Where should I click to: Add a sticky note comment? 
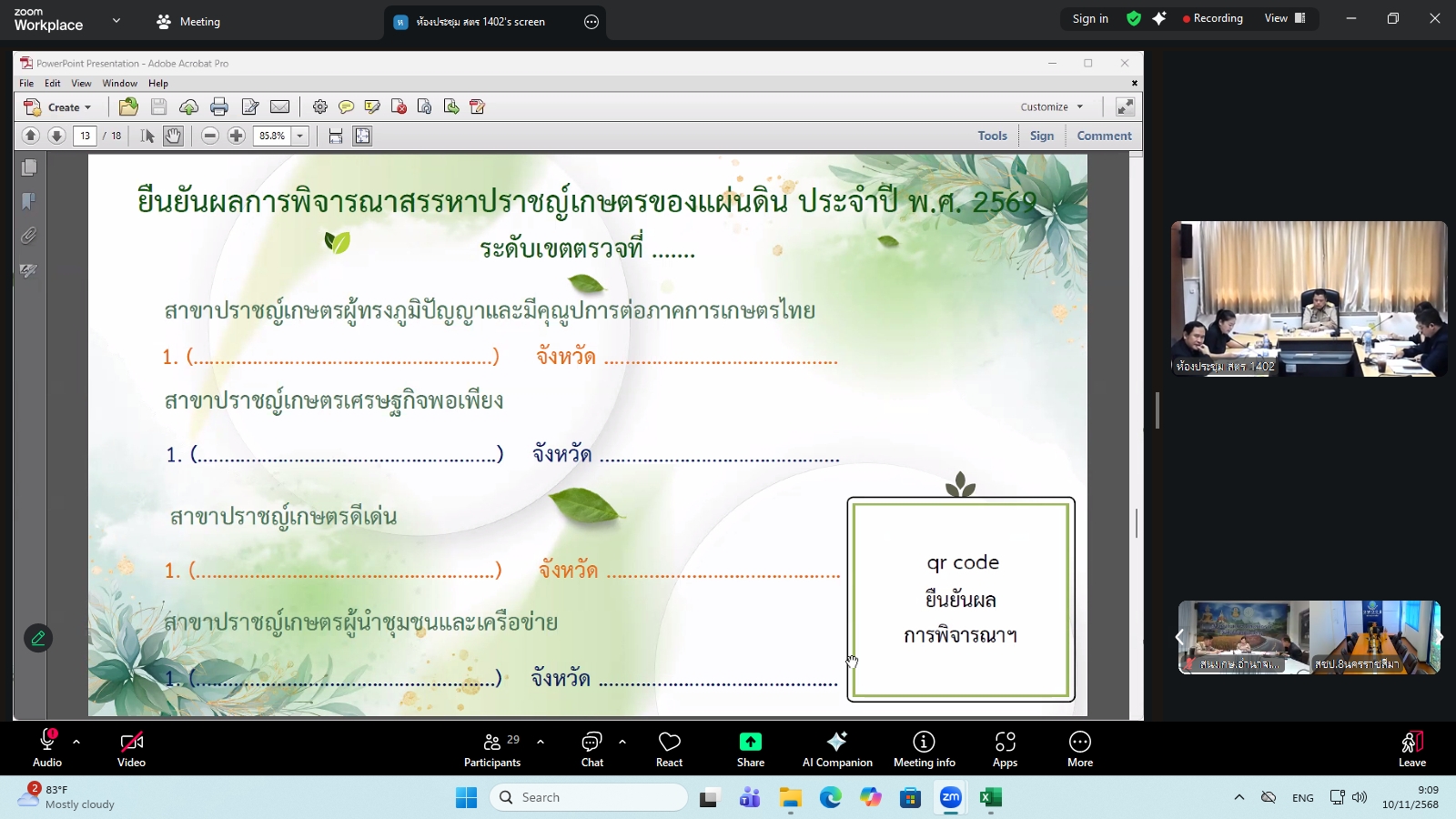click(x=345, y=107)
